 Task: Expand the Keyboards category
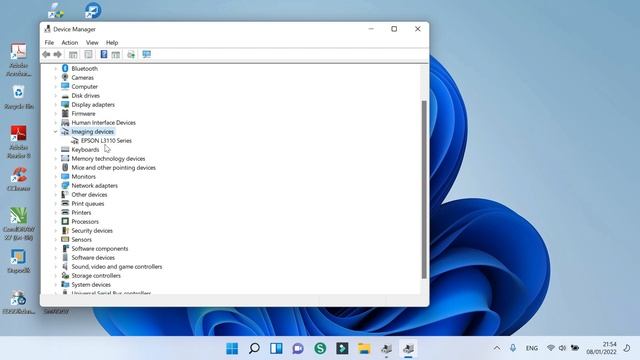point(56,150)
